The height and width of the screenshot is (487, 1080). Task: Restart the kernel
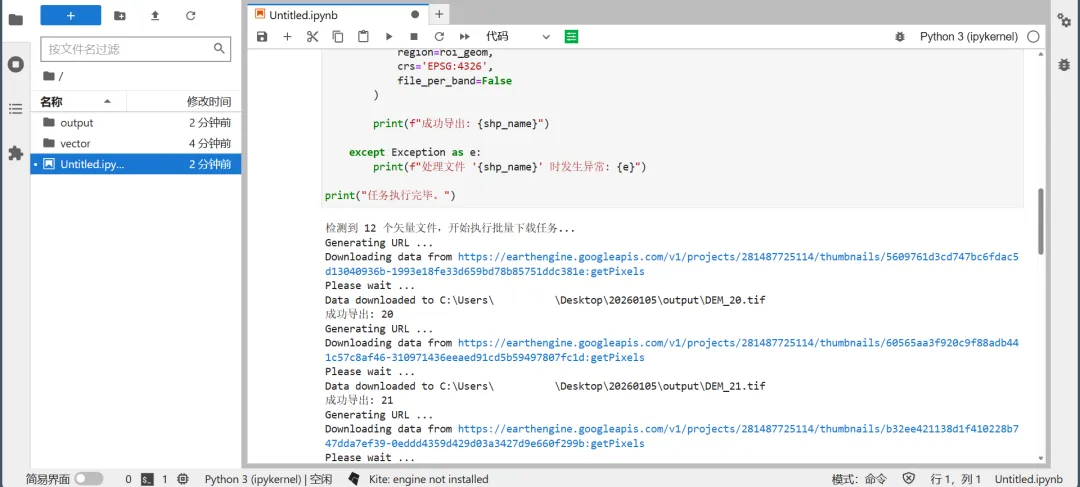[439, 37]
